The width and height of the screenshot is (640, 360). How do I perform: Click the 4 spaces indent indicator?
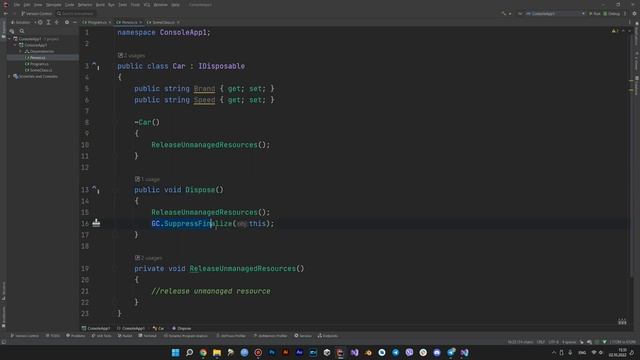569,342
